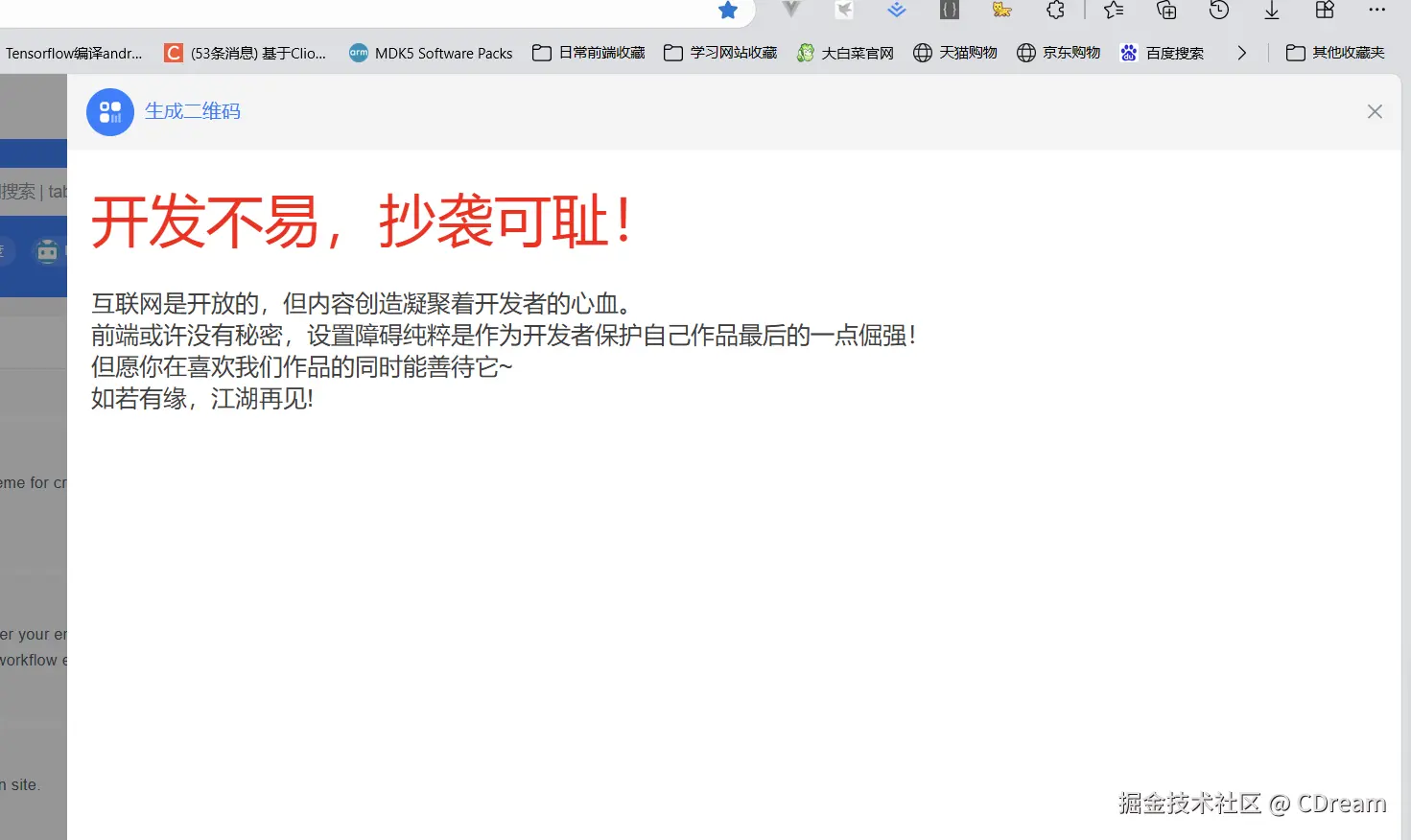Click the favorites list star icon

(x=1112, y=12)
